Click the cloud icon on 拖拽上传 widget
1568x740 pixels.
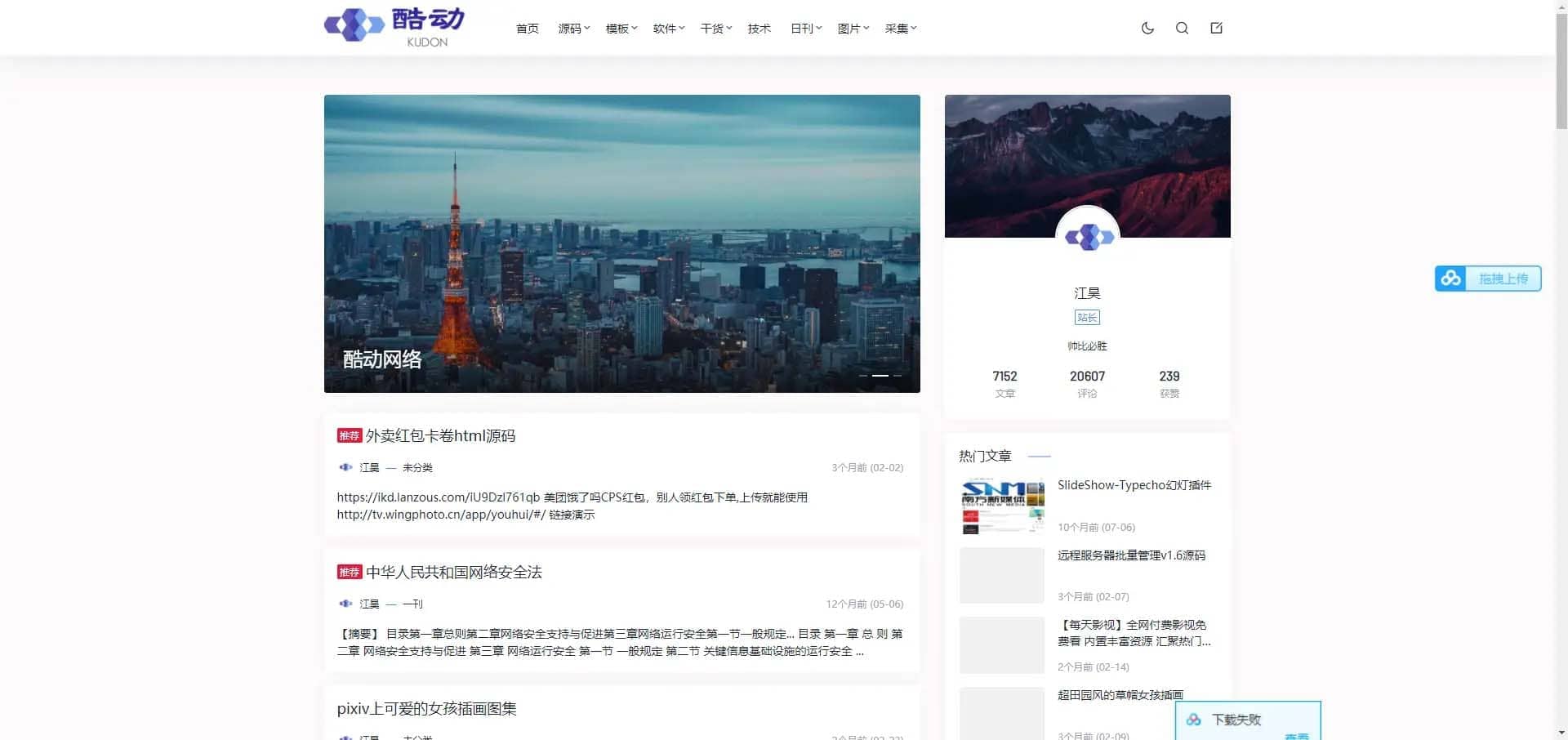point(1450,279)
